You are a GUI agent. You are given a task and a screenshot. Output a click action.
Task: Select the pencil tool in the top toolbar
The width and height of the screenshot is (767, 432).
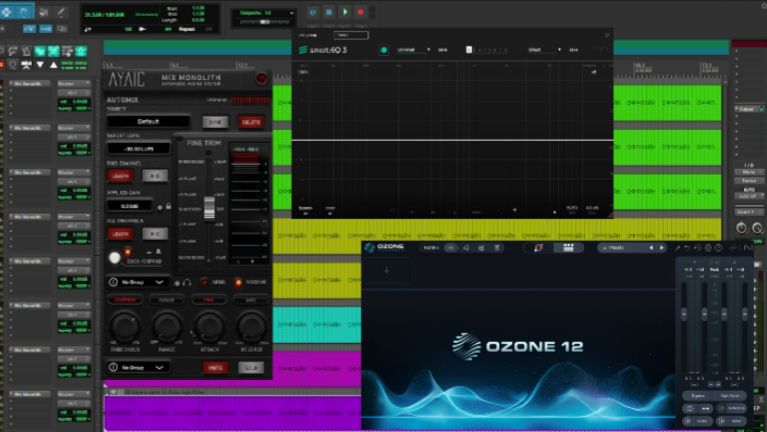click(61, 12)
